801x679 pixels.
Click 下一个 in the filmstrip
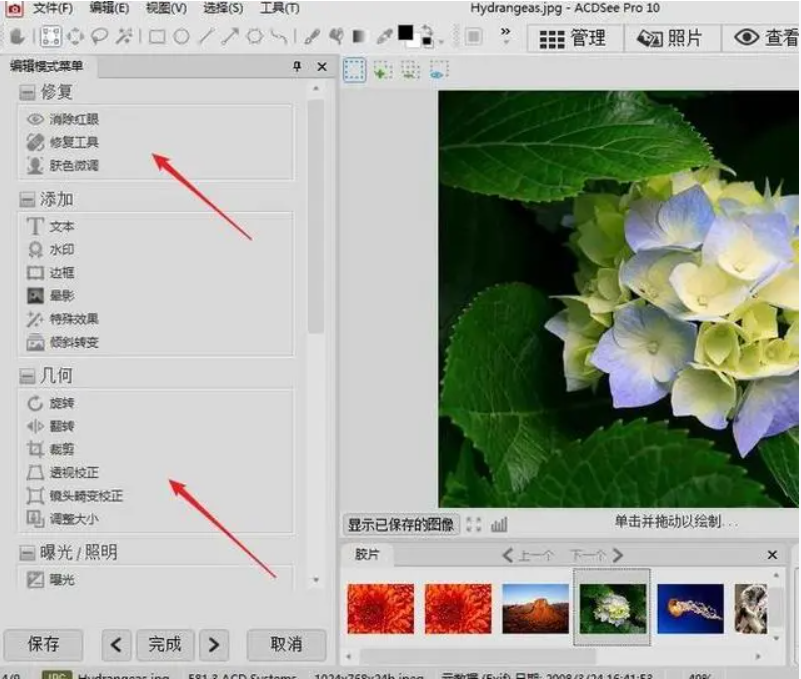pos(596,555)
